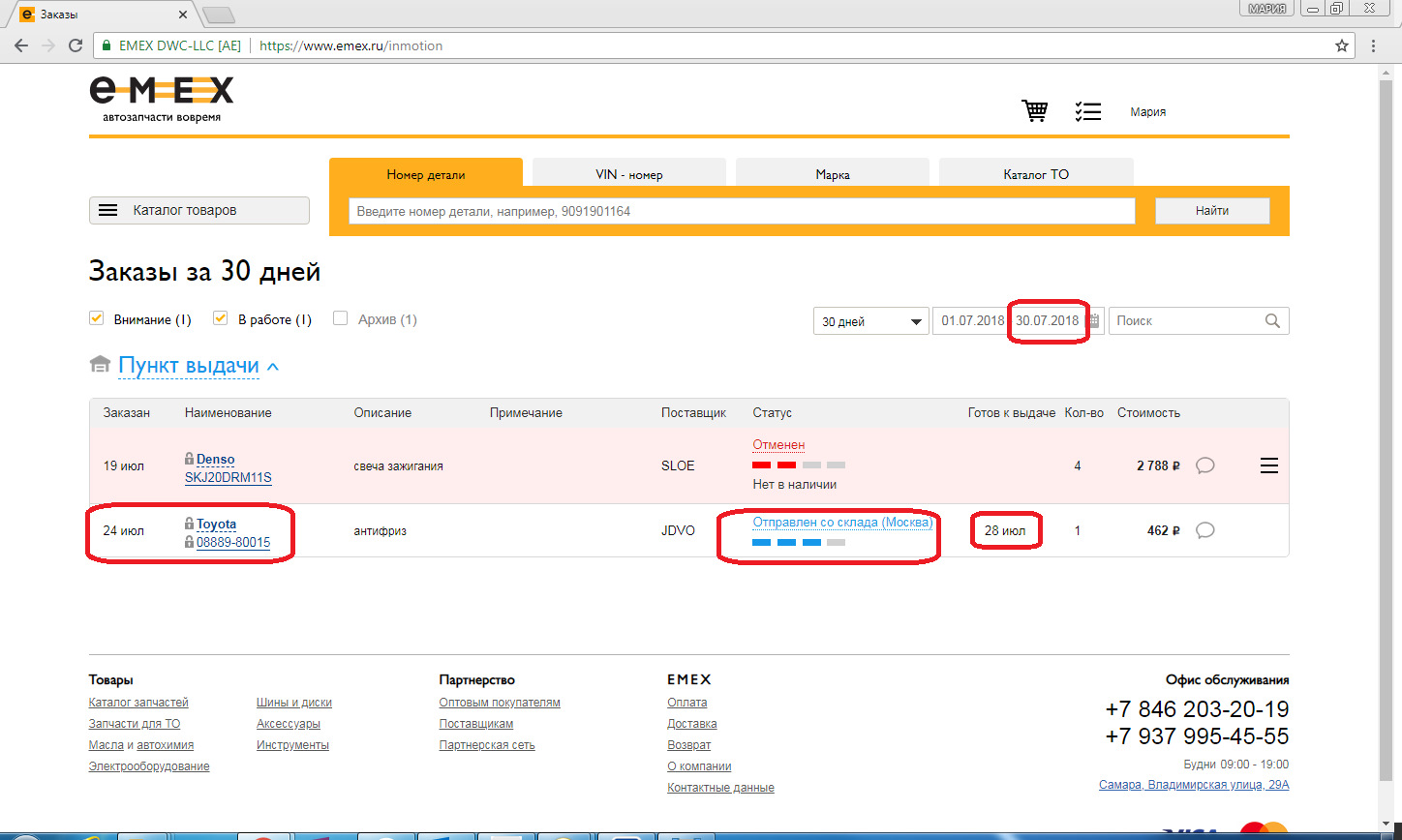Toggle the В работе (1) checkbox
Image resolution: width=1402 pixels, height=840 pixels.
220,318
